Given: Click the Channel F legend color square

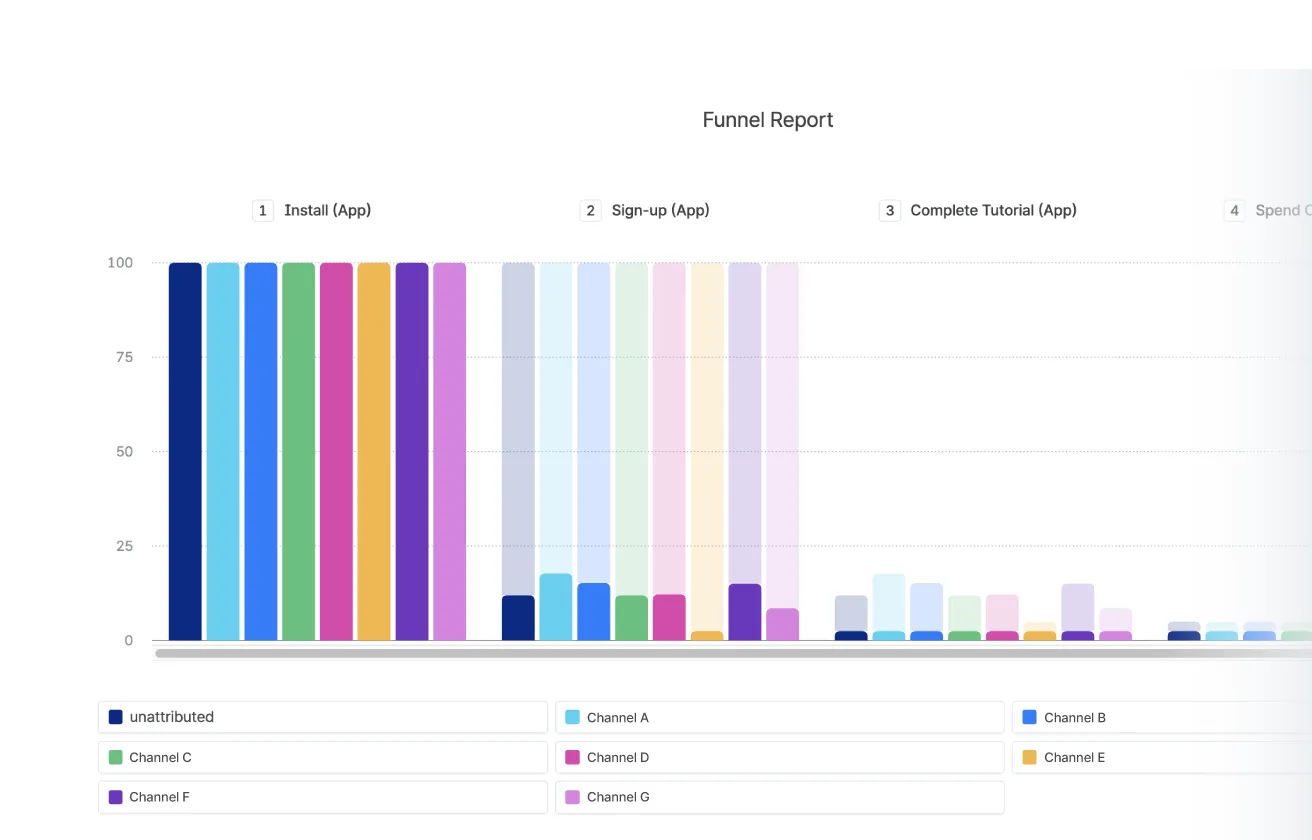Looking at the screenshot, I should pyautogui.click(x=116, y=797).
